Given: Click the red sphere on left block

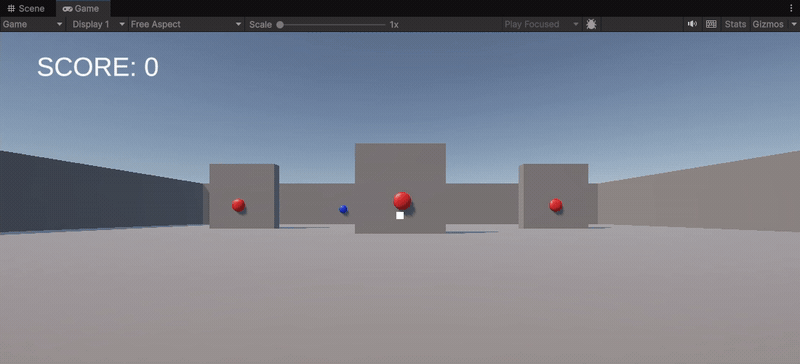Looking at the screenshot, I should tap(238, 205).
